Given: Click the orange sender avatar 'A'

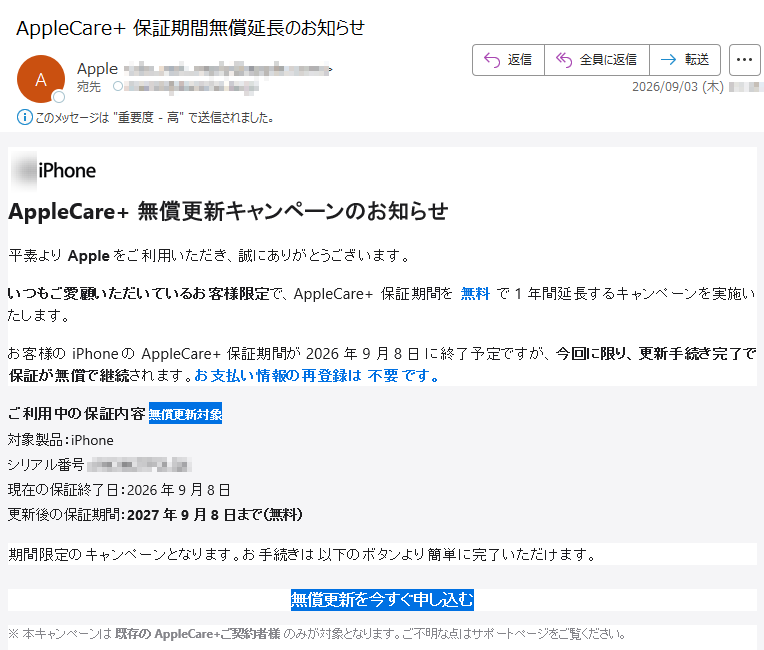Looking at the screenshot, I should 41,79.
